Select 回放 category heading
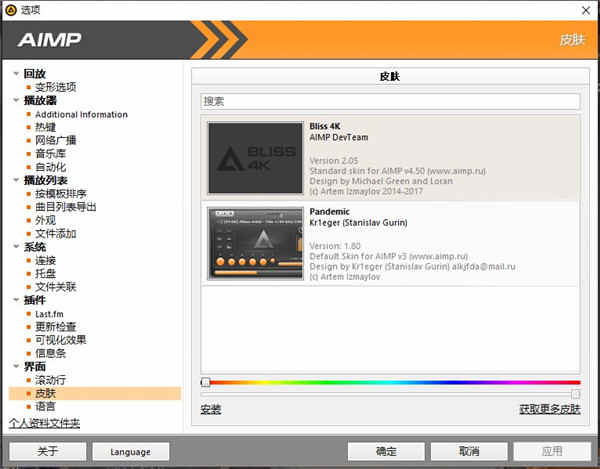The image size is (600, 469). click(x=35, y=73)
